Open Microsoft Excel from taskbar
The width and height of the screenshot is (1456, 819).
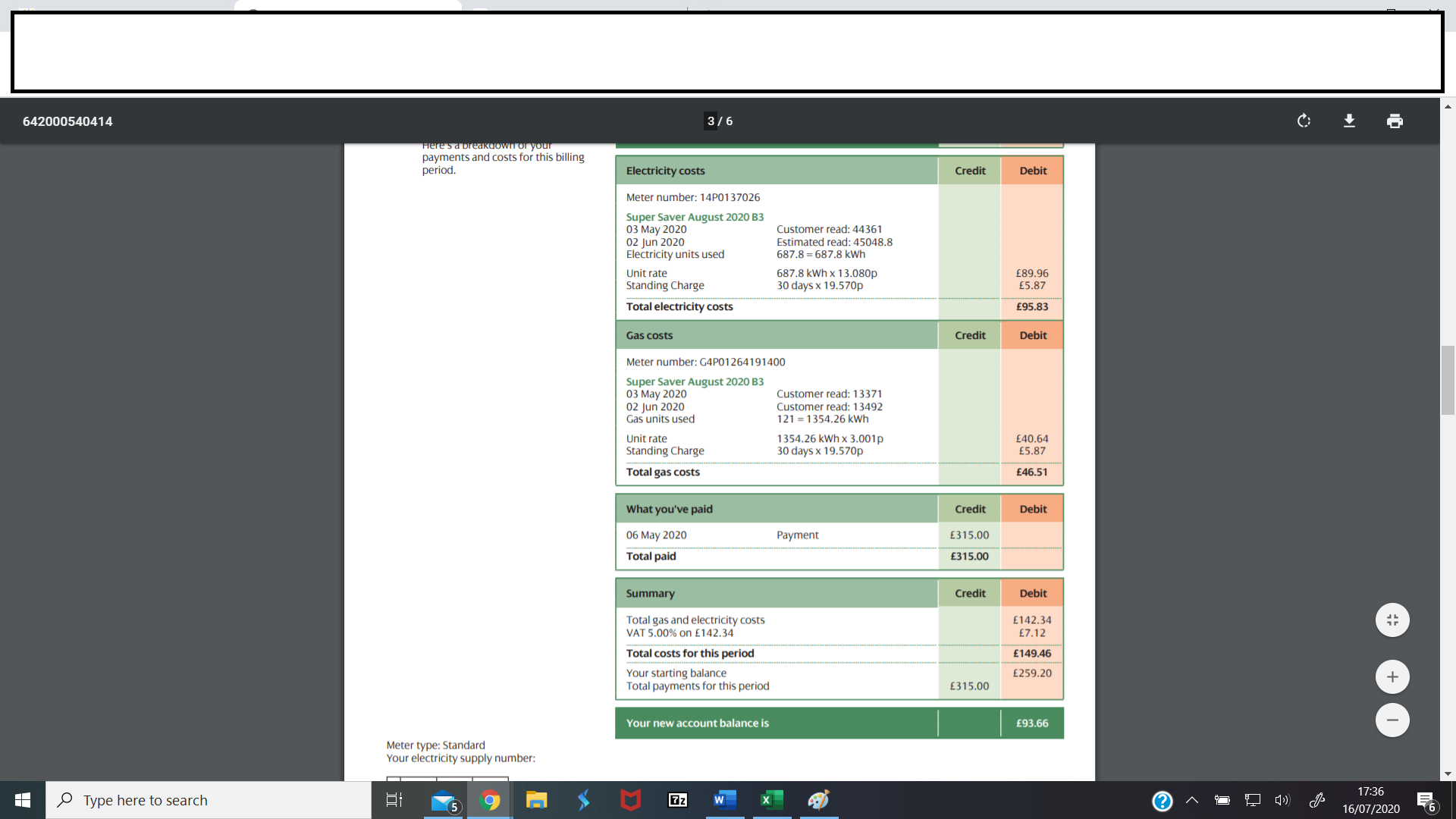771,800
